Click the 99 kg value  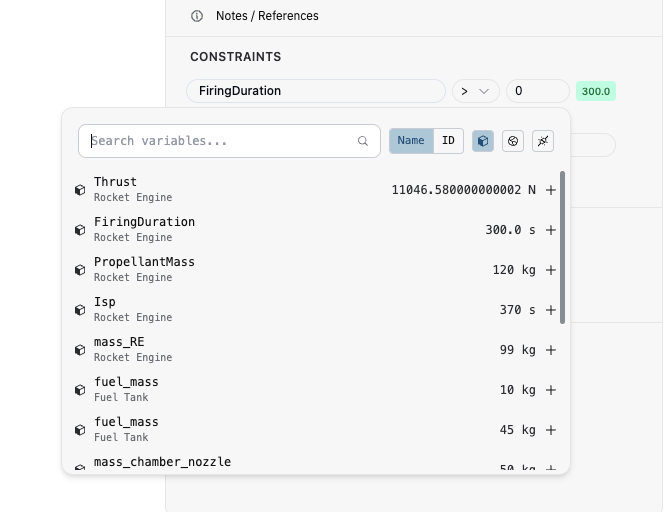pyautogui.click(x=517, y=350)
